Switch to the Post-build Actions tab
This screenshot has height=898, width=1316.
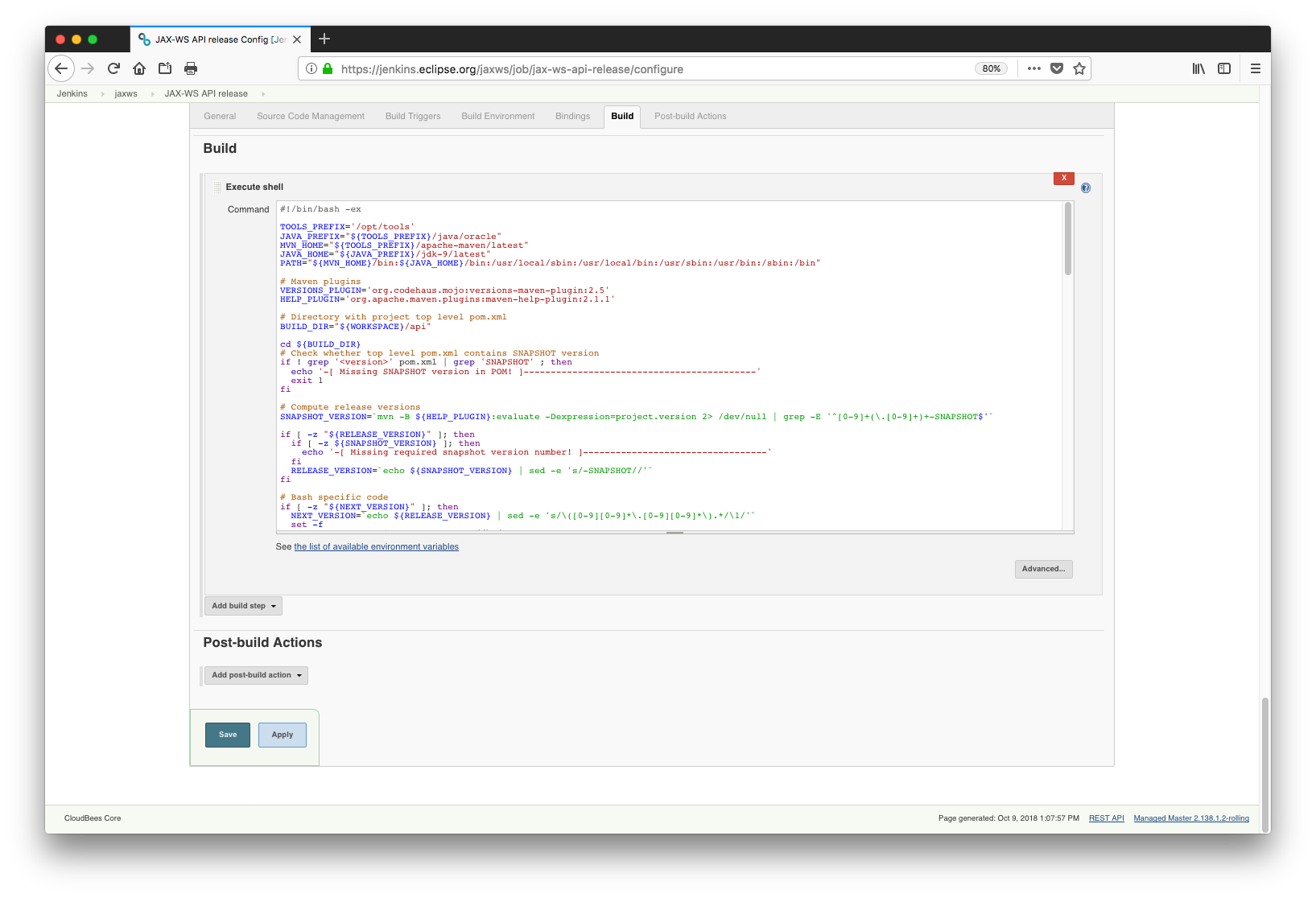[x=691, y=117]
